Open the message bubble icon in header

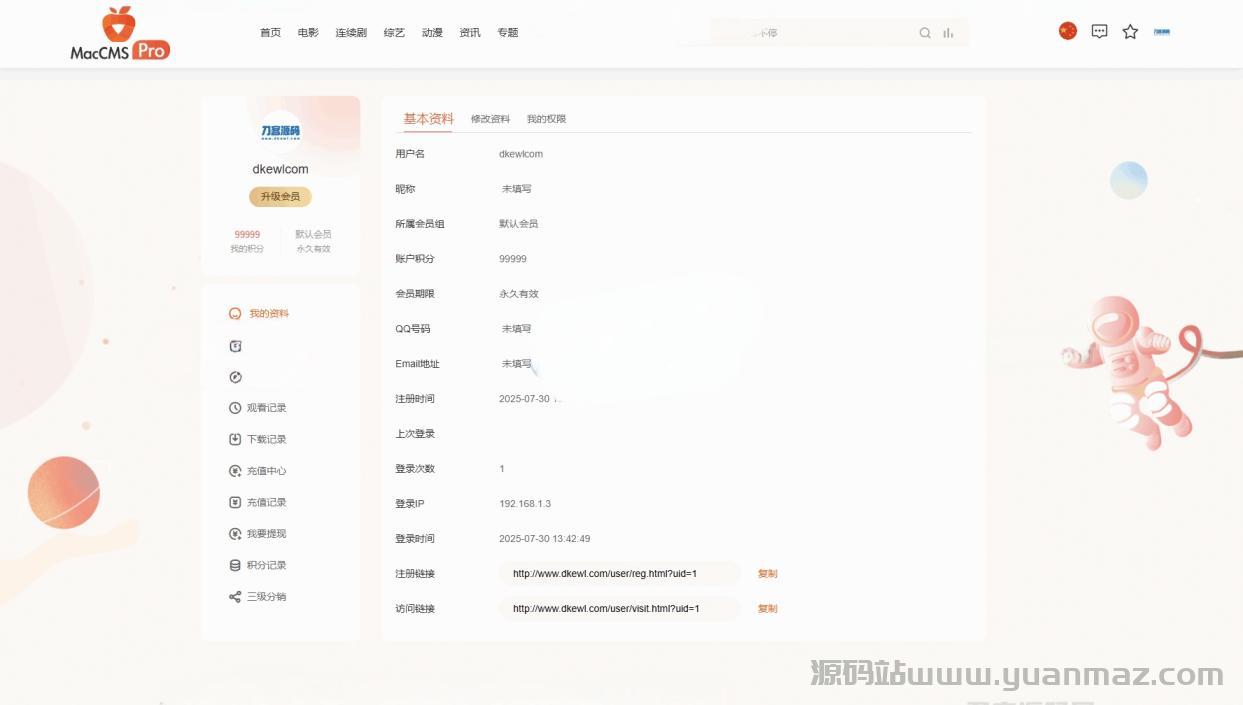(1099, 31)
